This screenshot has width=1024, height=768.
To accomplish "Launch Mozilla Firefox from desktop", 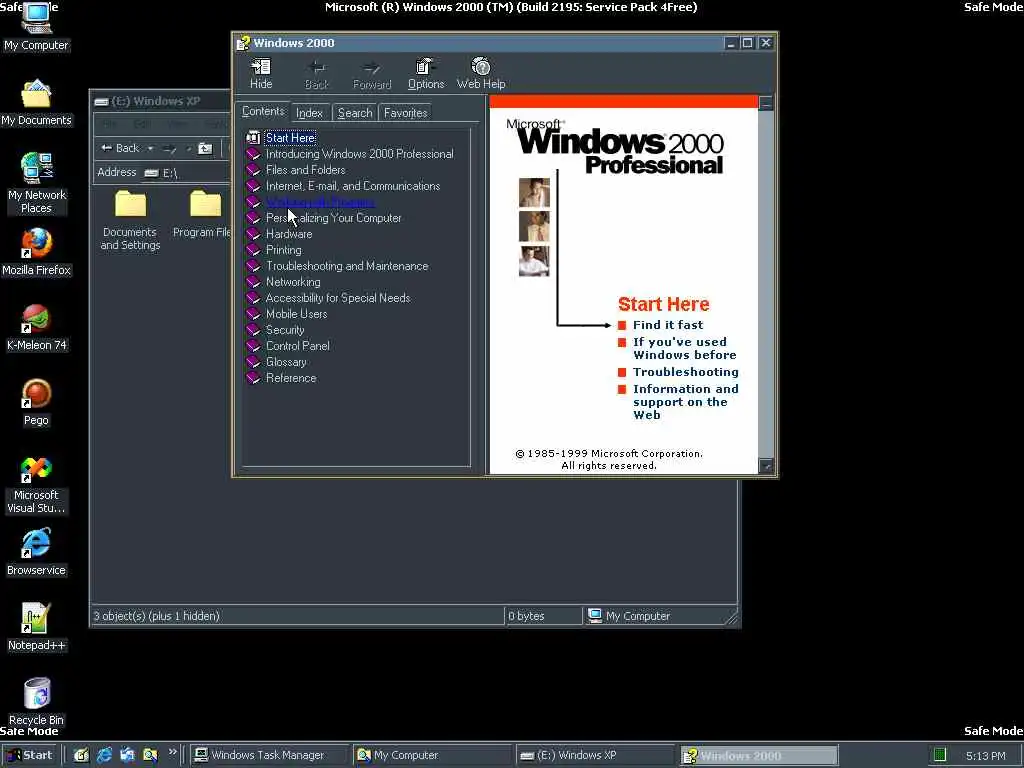I will point(36,253).
